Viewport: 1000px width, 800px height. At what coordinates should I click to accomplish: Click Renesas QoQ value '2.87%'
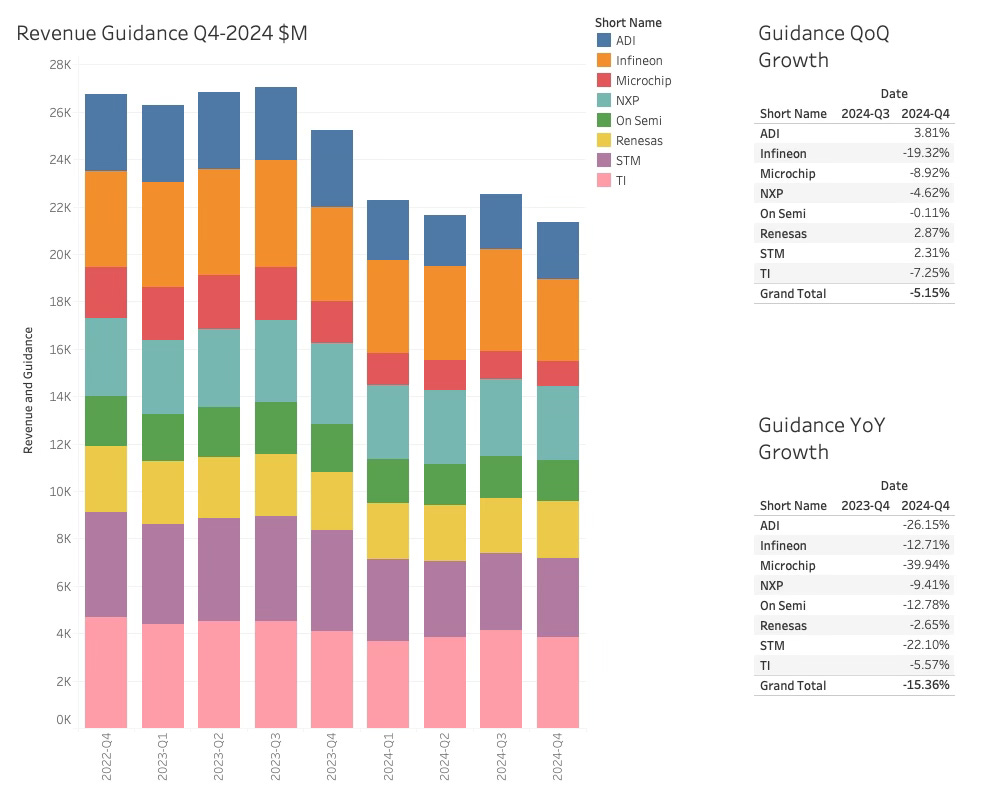[x=932, y=233]
